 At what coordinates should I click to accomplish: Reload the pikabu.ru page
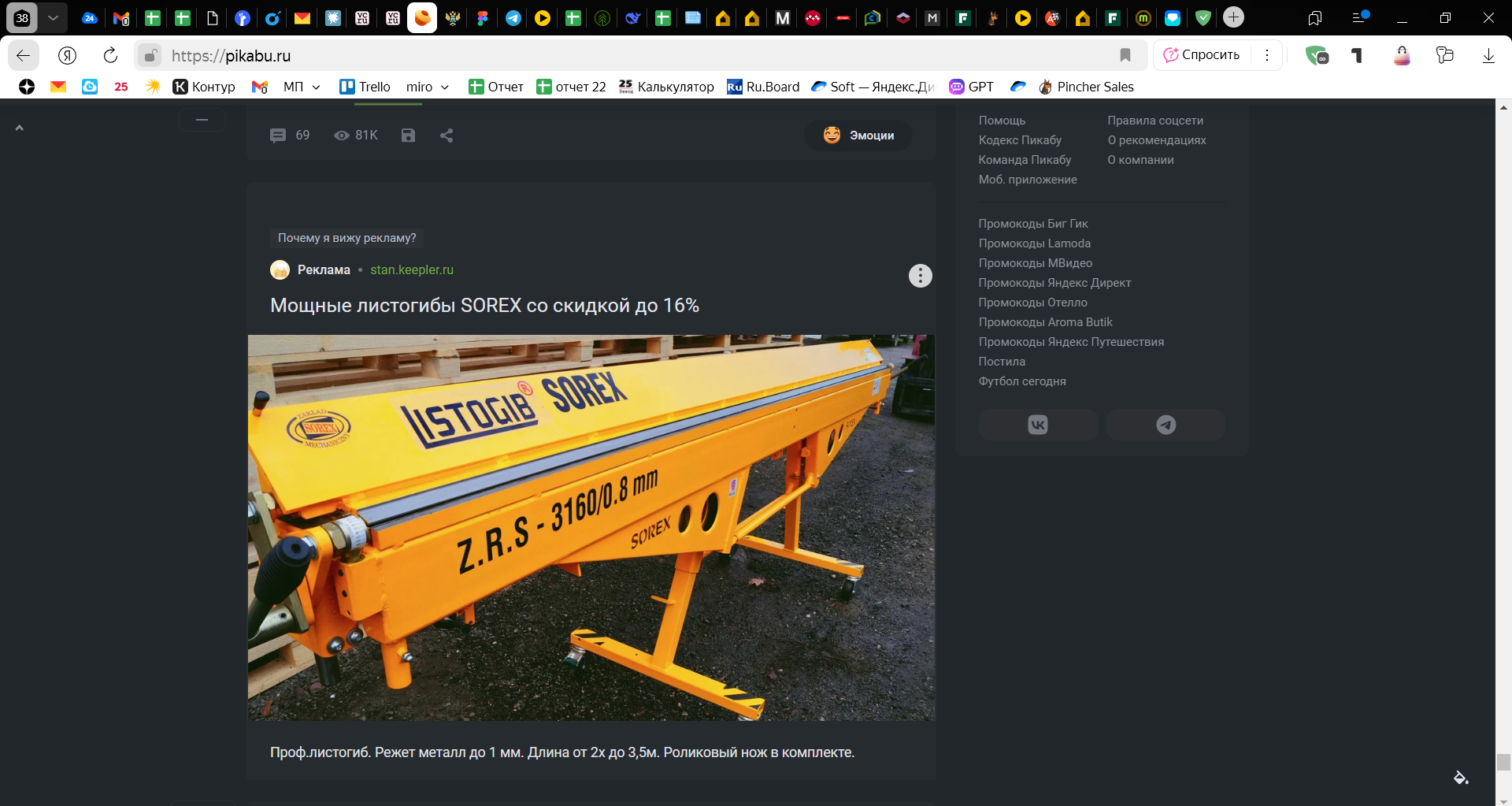coord(110,55)
